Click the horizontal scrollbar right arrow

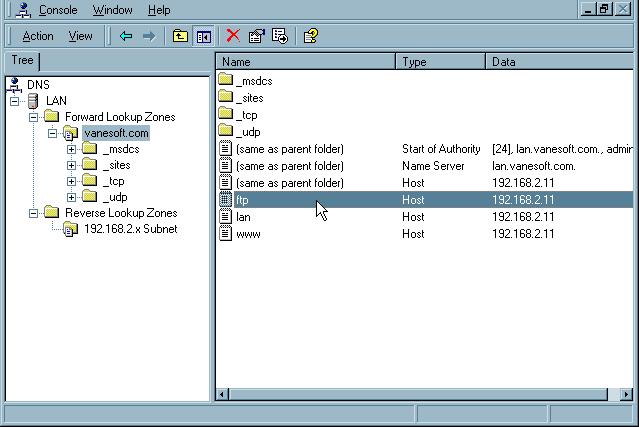[628, 395]
